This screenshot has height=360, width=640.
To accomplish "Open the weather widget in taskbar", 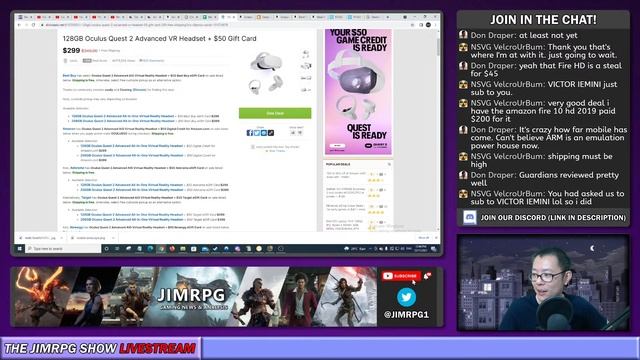I will 355,249.
